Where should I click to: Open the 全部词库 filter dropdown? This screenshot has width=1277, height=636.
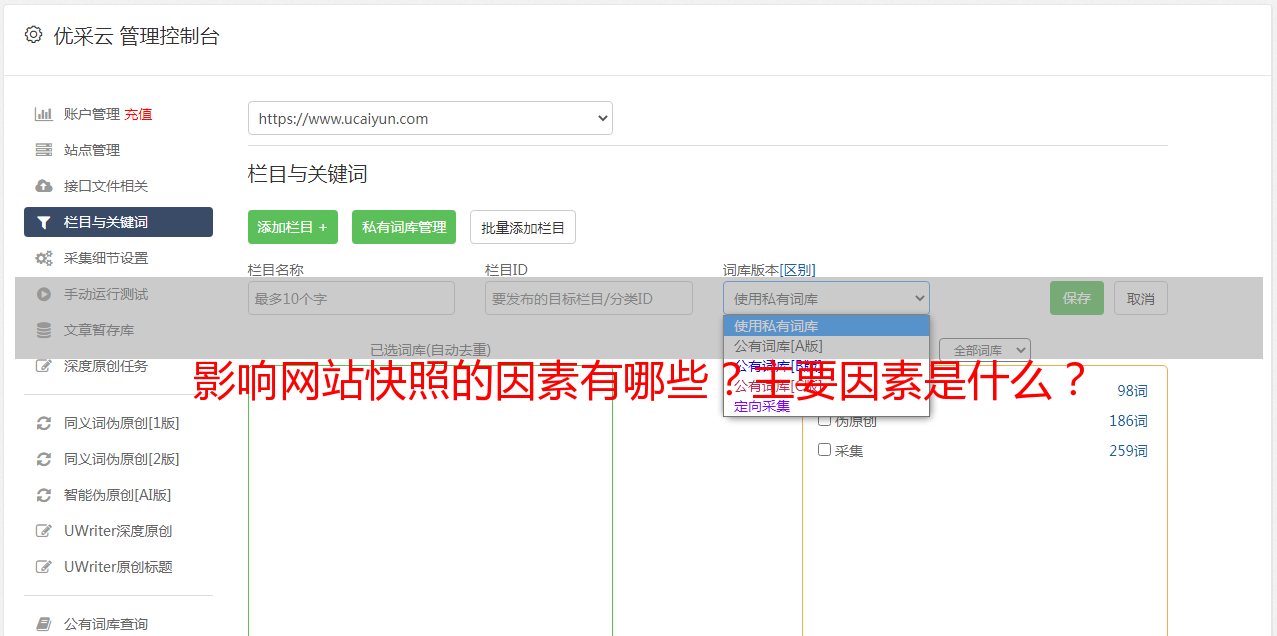click(985, 350)
